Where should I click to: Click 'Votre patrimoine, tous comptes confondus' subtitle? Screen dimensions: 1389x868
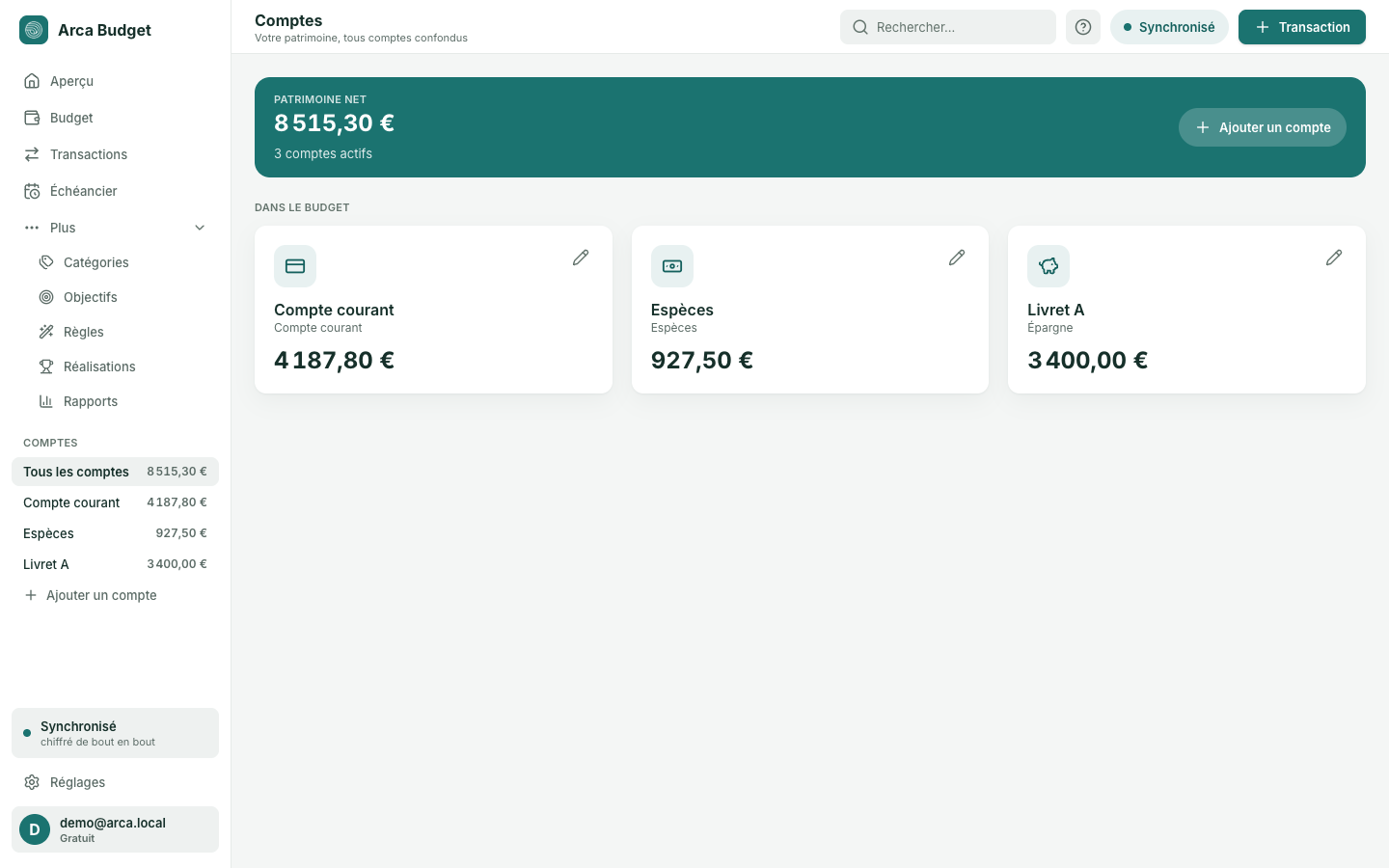pyautogui.click(x=361, y=38)
